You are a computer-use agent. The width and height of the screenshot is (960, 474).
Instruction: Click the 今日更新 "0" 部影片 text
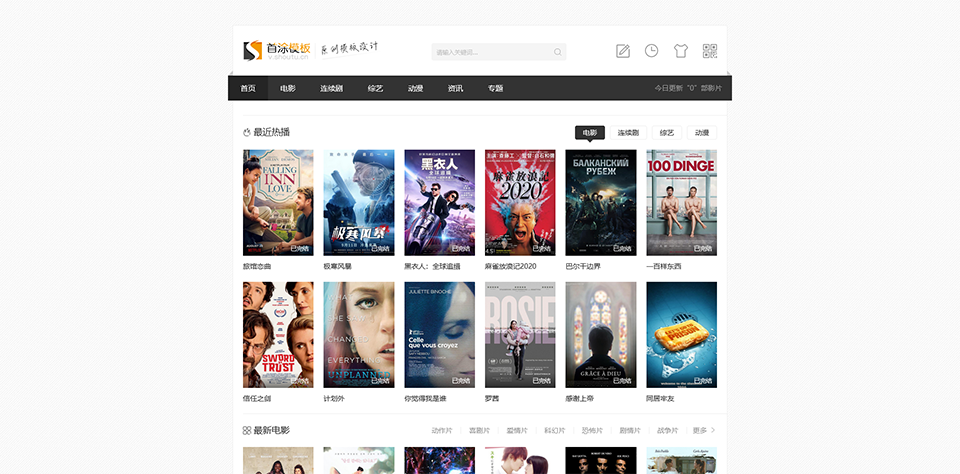click(688, 88)
